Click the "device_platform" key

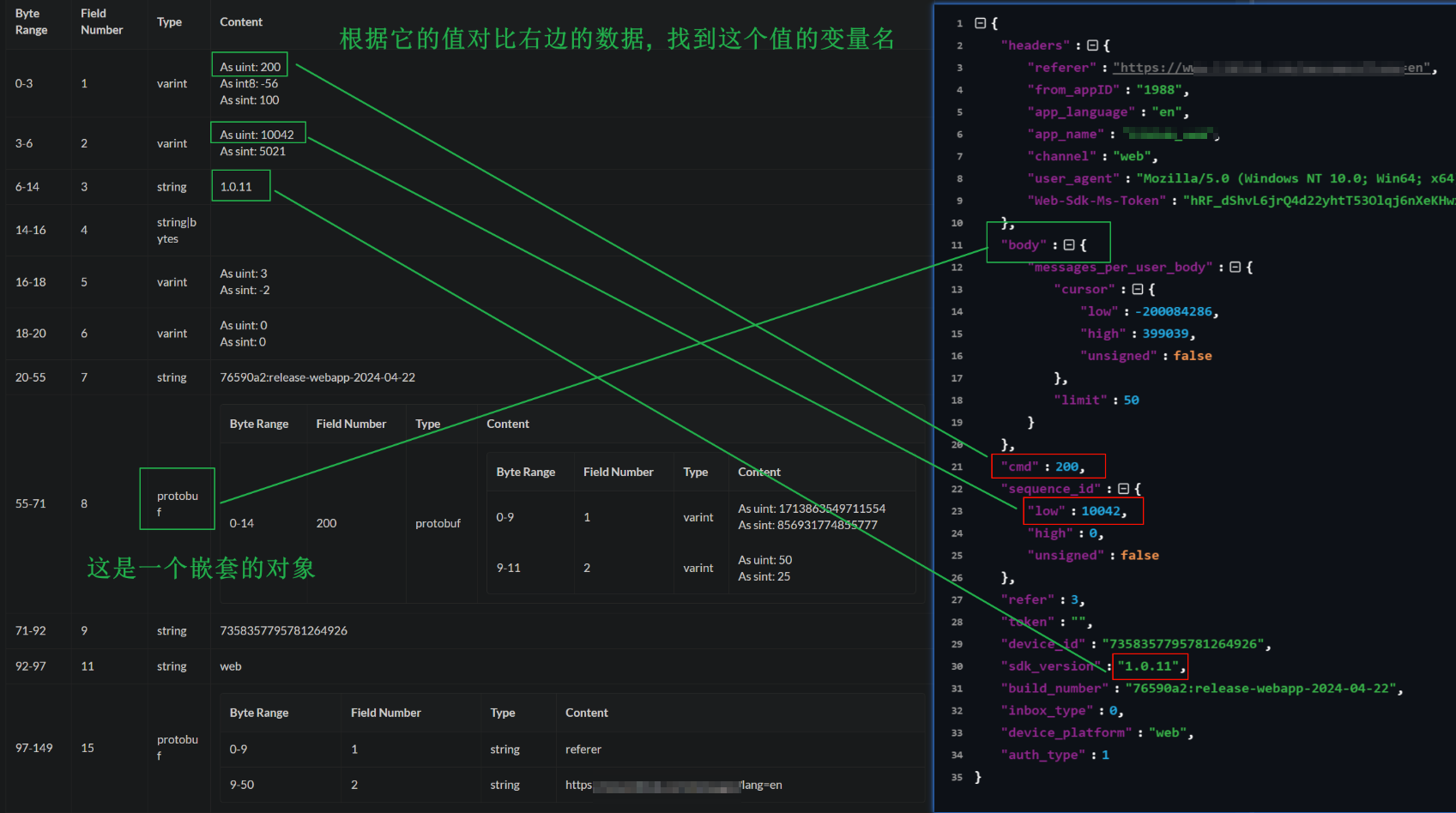1066,733
